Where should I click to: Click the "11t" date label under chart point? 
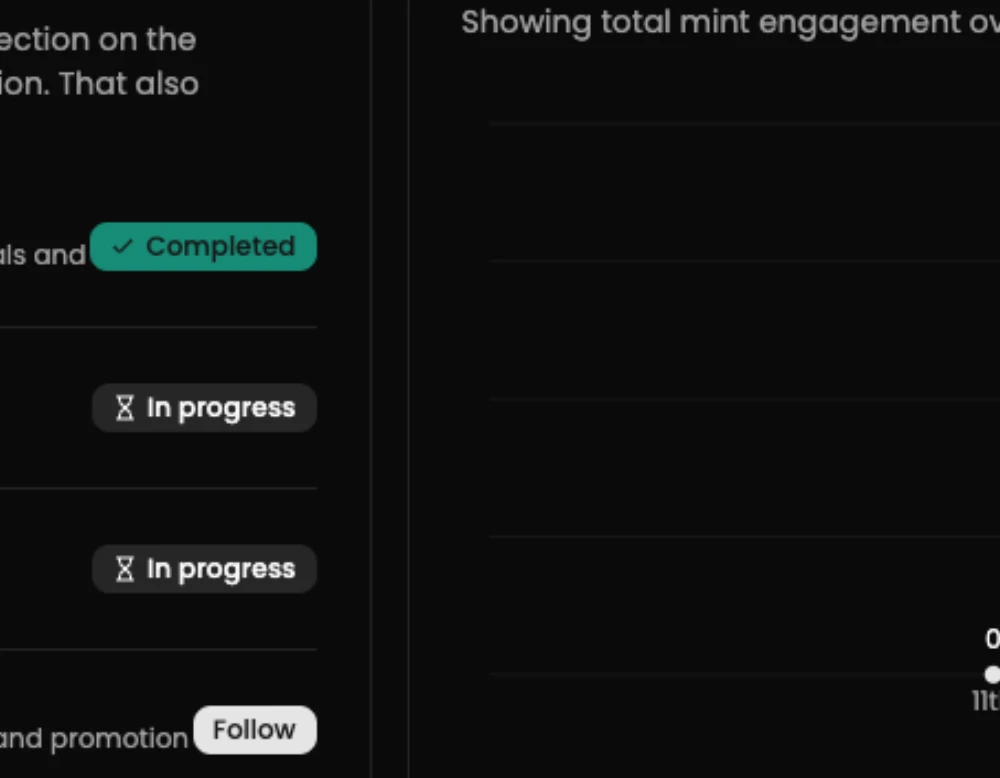[x=985, y=701]
